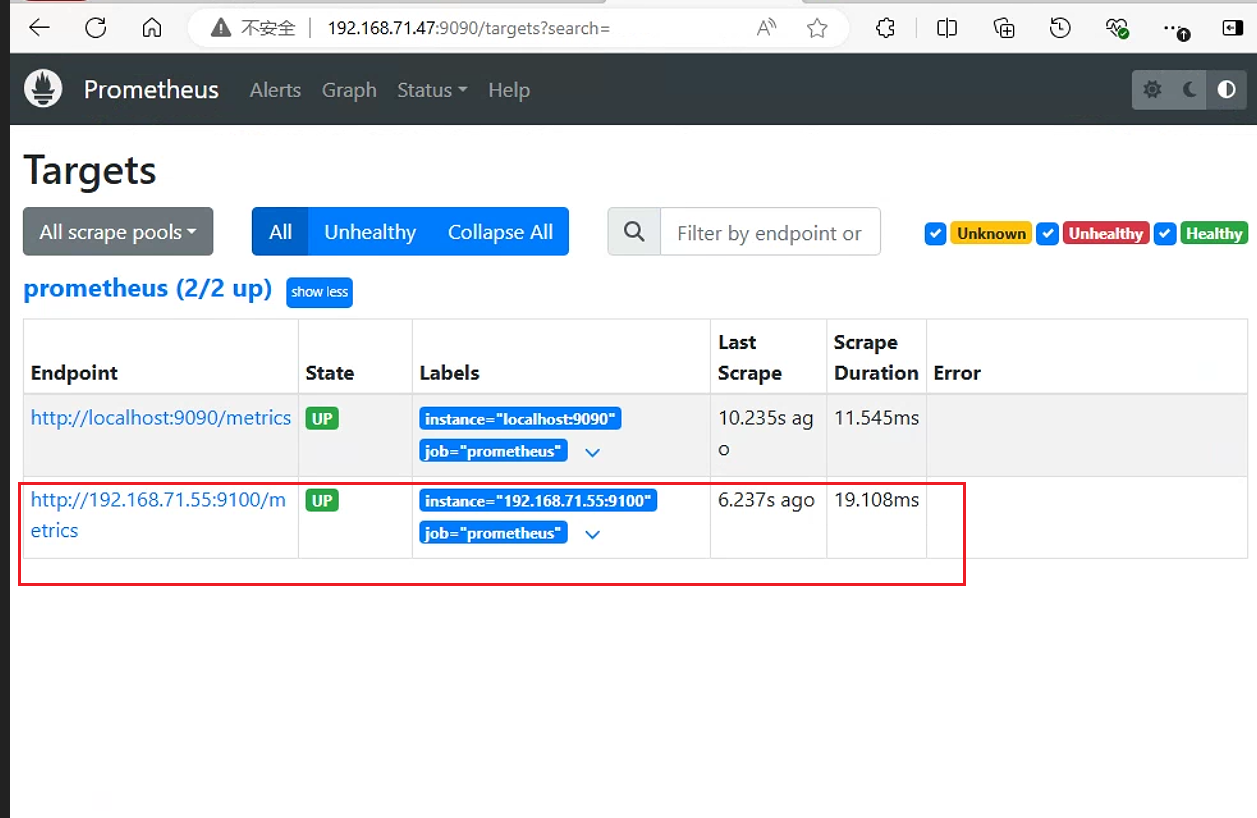Click the 19.108ms scrape duration value
The image size is (1257, 818).
(877, 500)
